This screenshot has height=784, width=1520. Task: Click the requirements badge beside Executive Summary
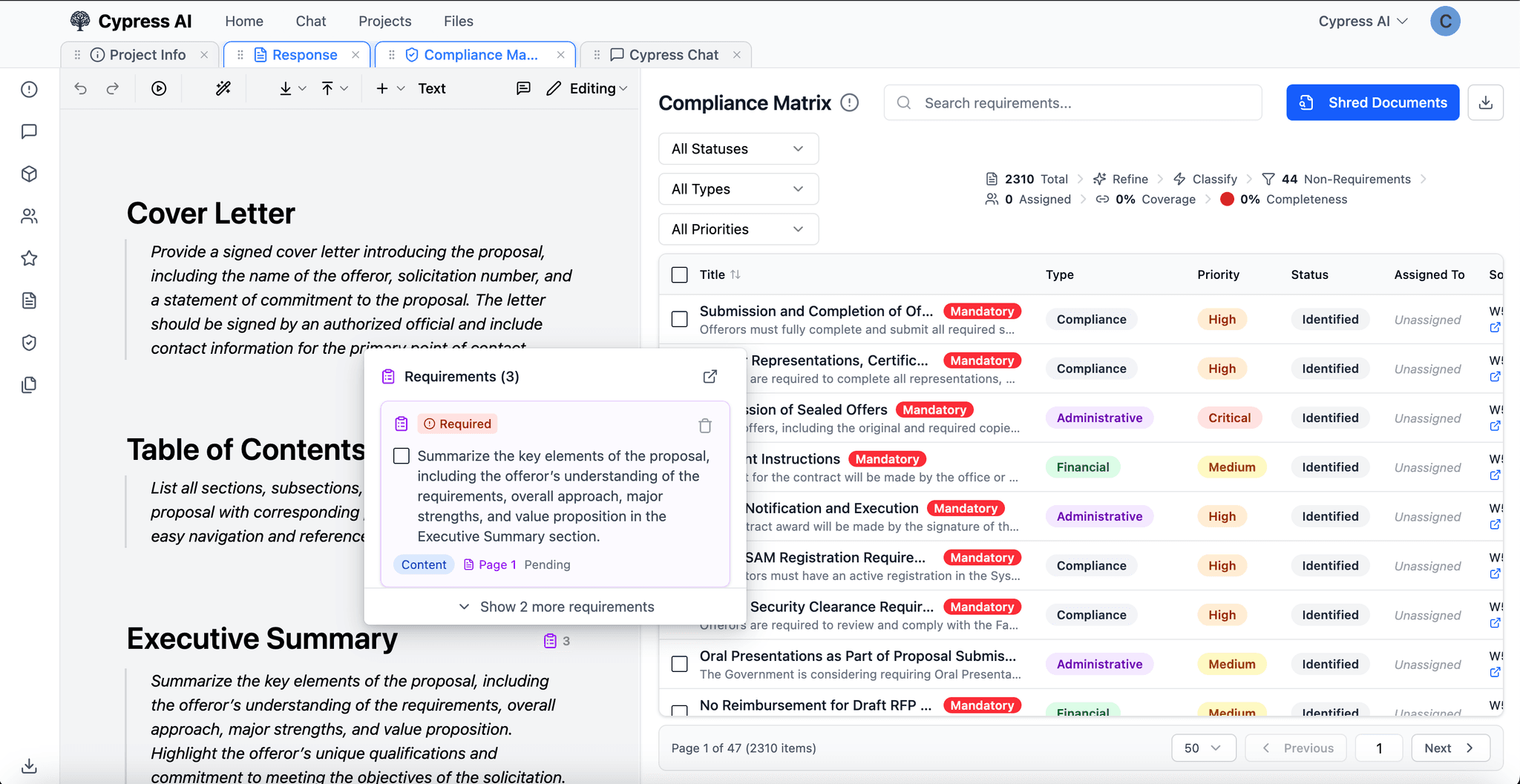click(x=557, y=641)
